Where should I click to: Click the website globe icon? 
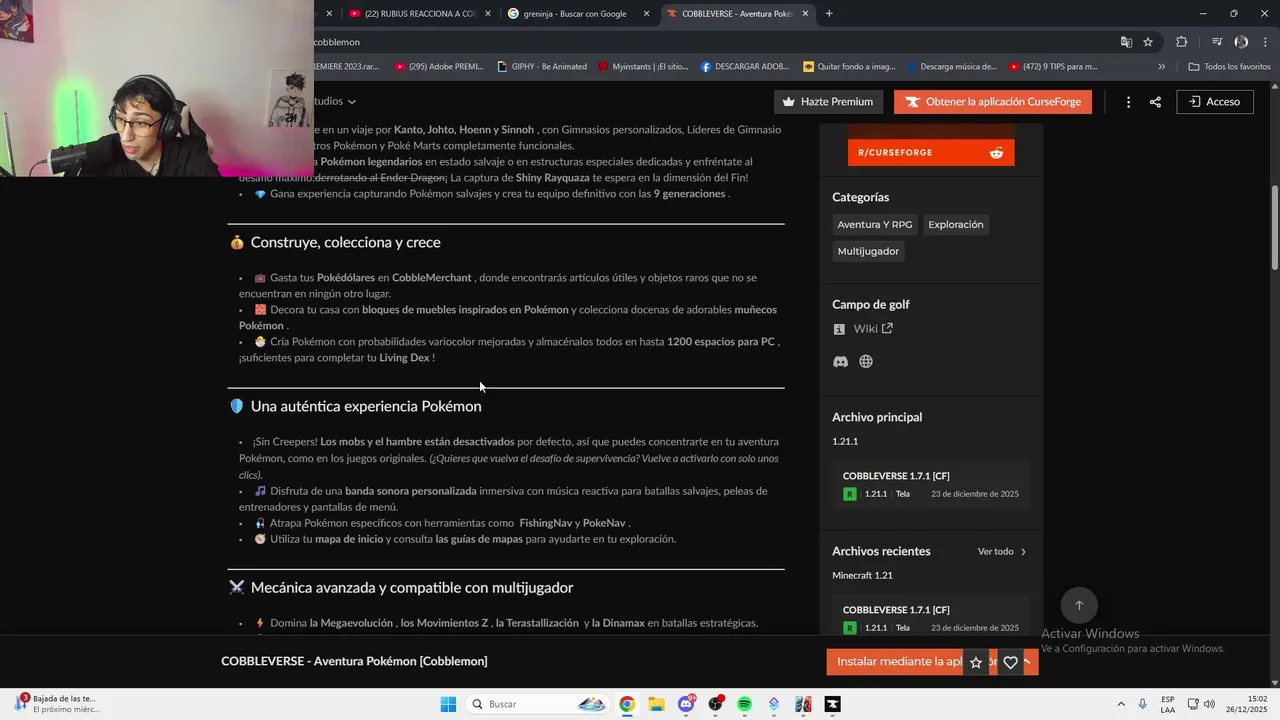866,362
